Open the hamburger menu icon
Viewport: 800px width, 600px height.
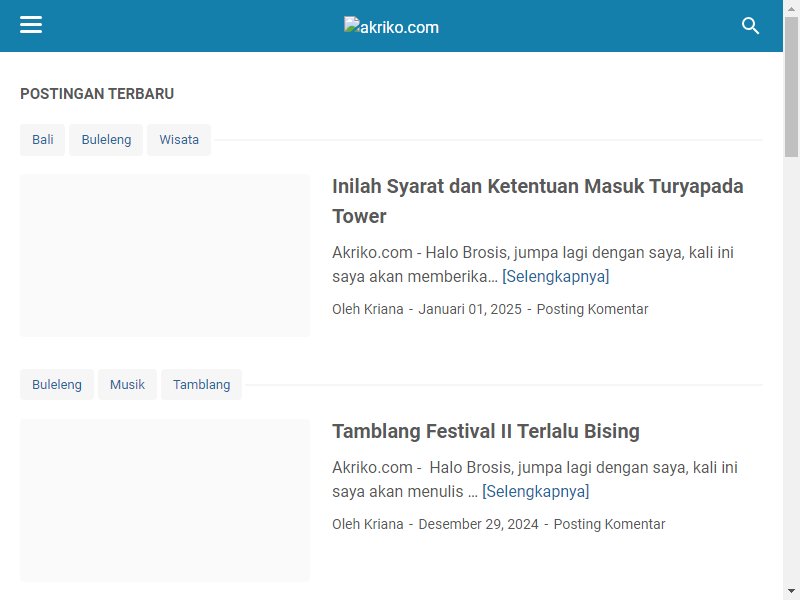tap(31, 24)
